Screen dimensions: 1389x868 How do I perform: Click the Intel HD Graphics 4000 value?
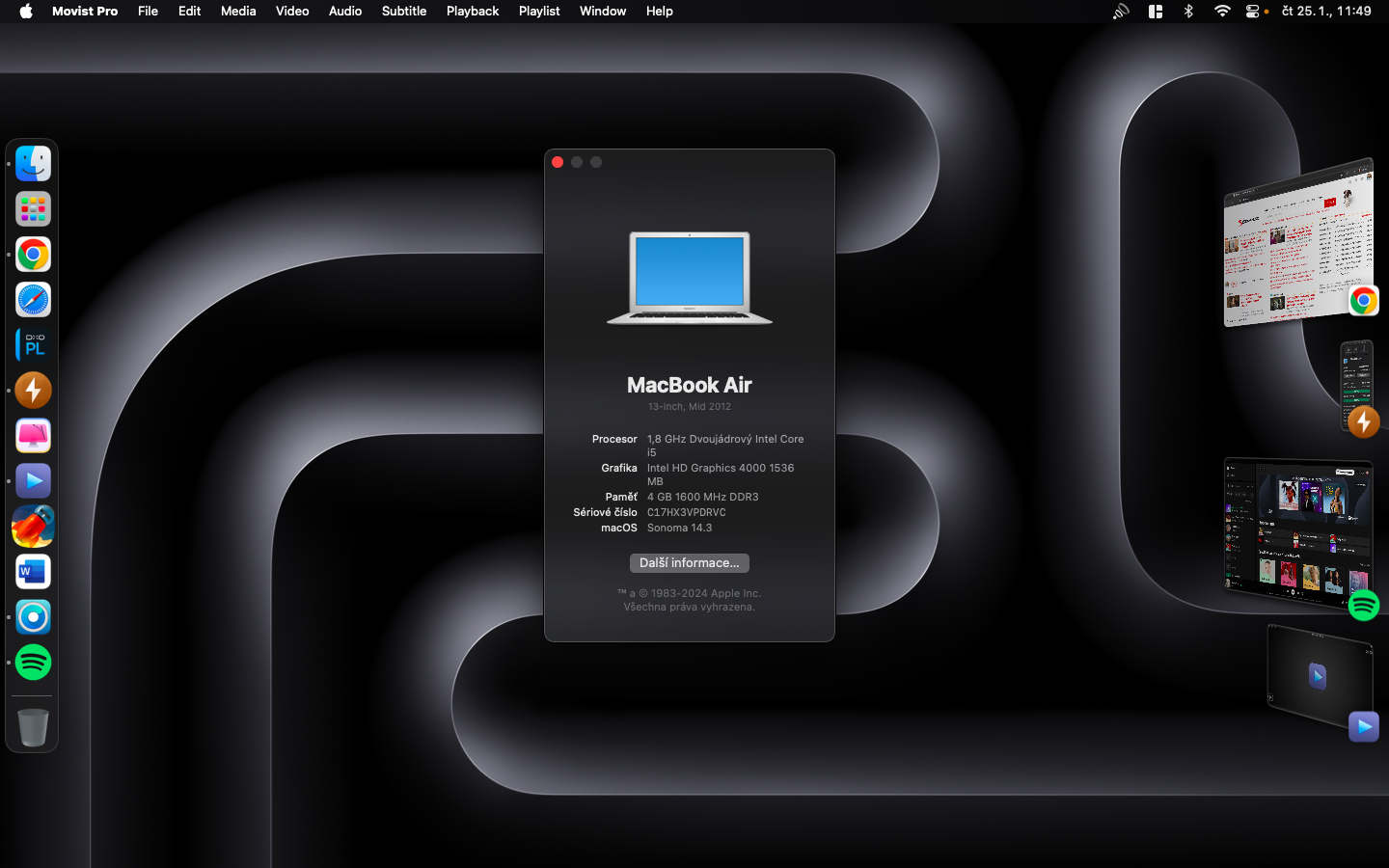coord(721,475)
